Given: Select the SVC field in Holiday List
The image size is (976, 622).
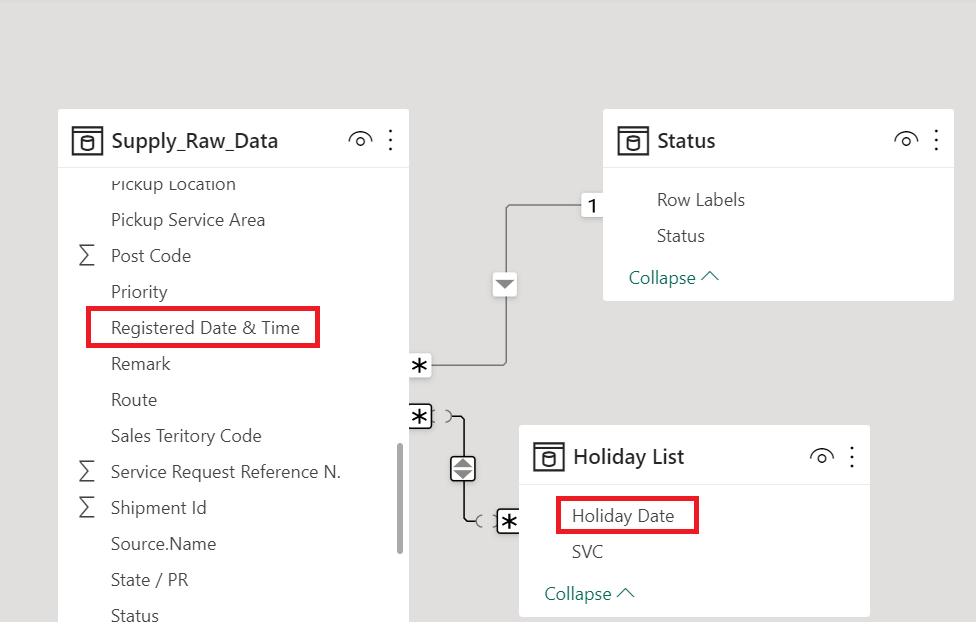Looking at the screenshot, I should pyautogui.click(x=588, y=552).
